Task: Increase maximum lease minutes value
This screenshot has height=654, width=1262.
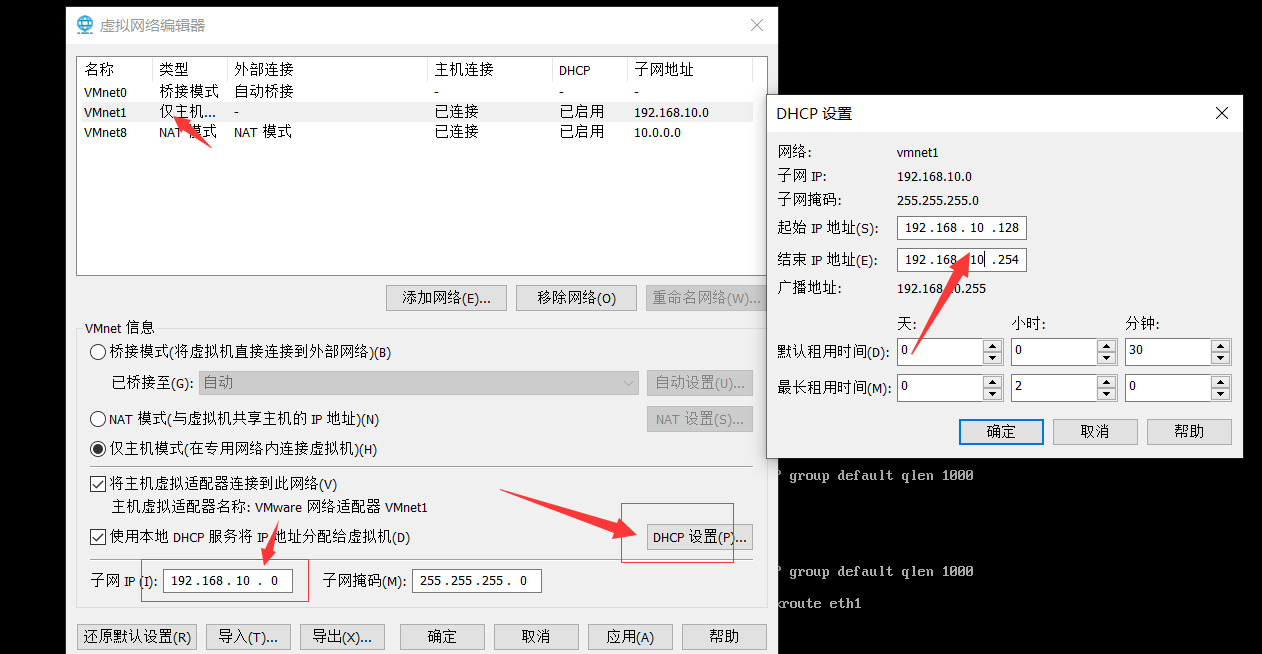Action: pos(1221,381)
